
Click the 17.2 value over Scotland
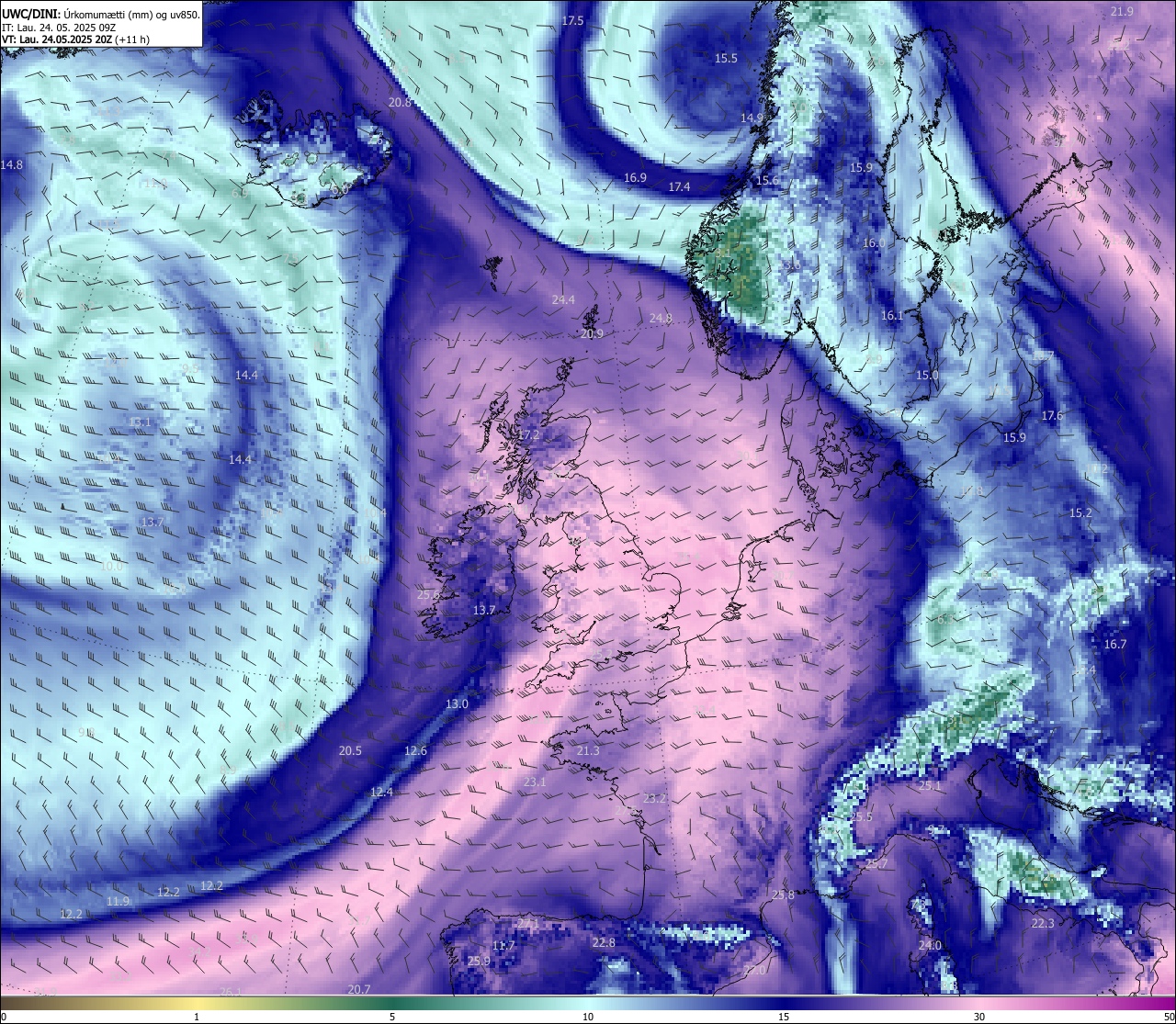pyautogui.click(x=528, y=434)
